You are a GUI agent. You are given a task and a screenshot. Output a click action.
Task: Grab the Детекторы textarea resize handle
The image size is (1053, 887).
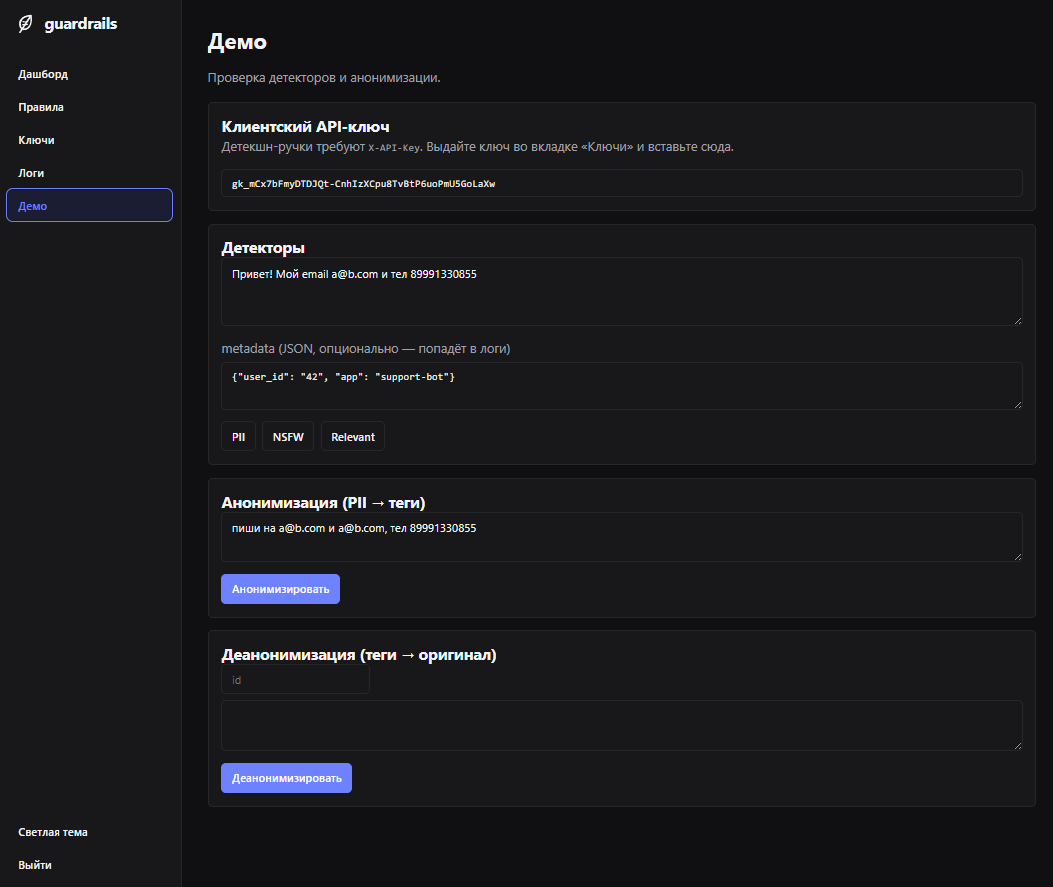coord(1017,321)
